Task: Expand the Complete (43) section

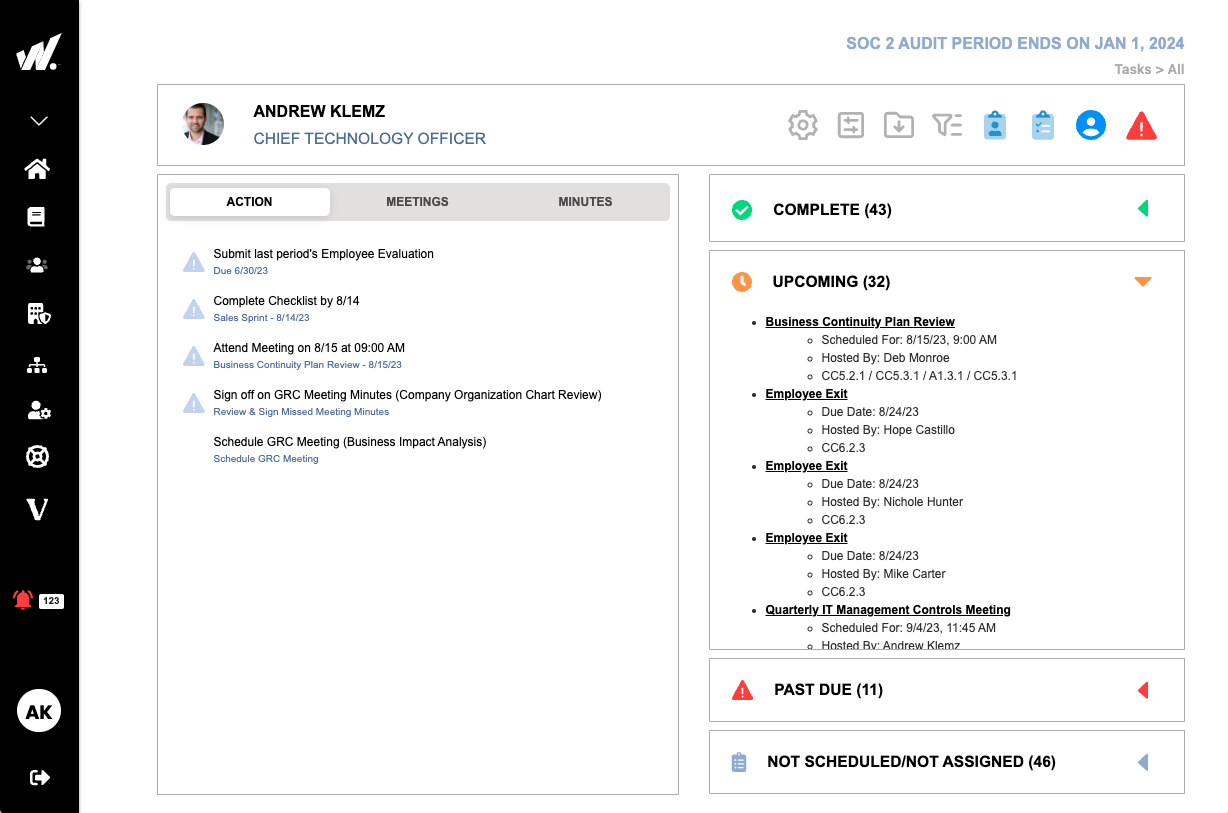Action: coord(1142,208)
